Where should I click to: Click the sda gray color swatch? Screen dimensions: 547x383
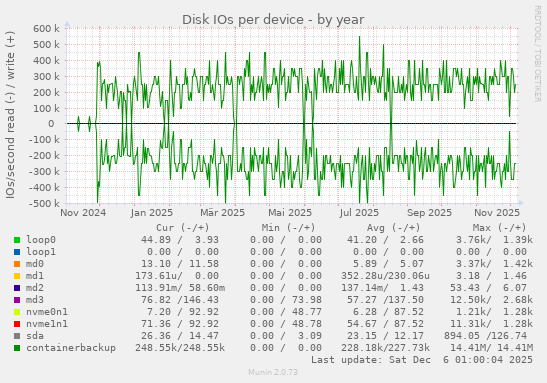[17, 336]
